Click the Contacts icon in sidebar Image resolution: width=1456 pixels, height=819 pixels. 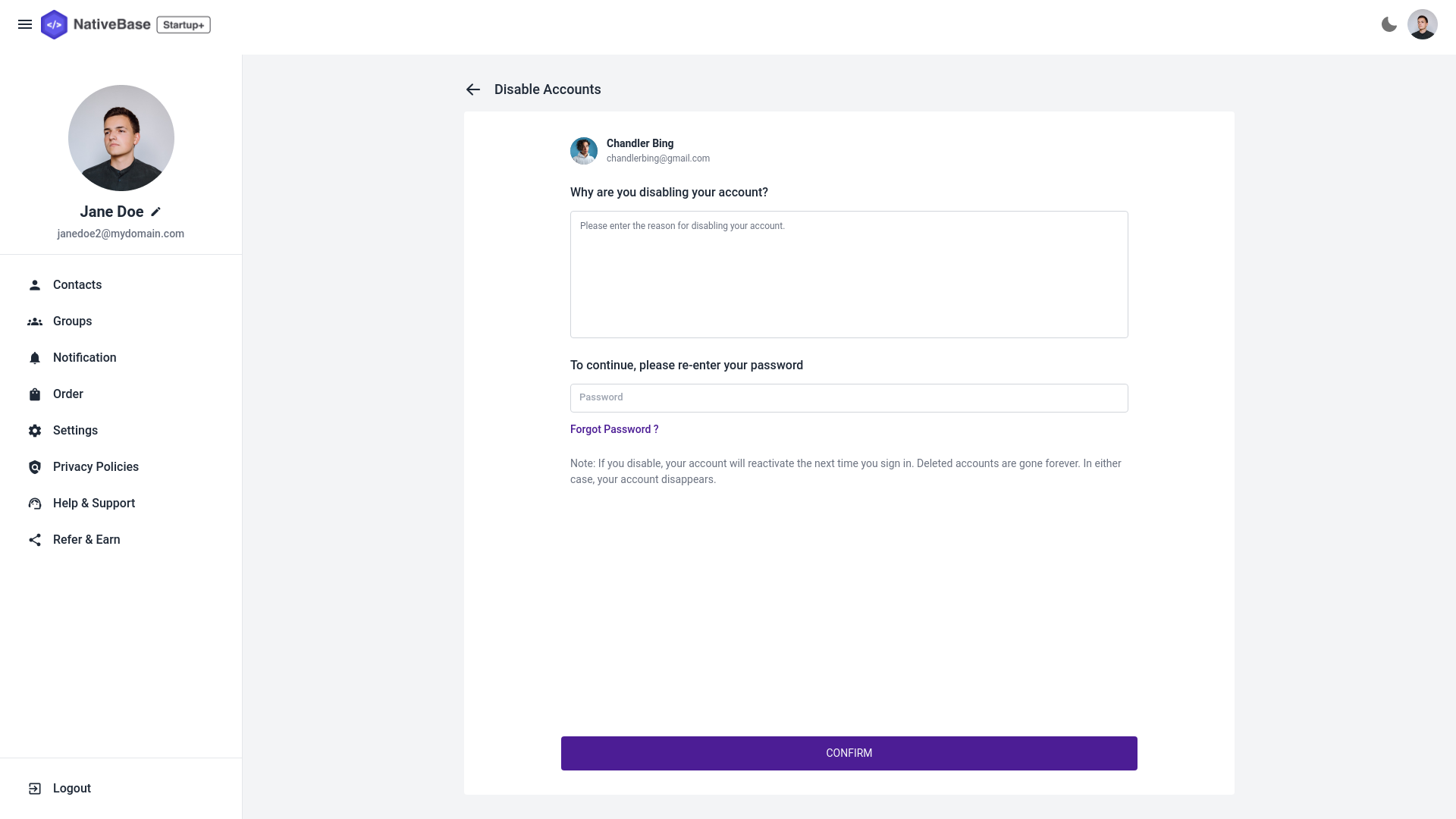(x=35, y=285)
